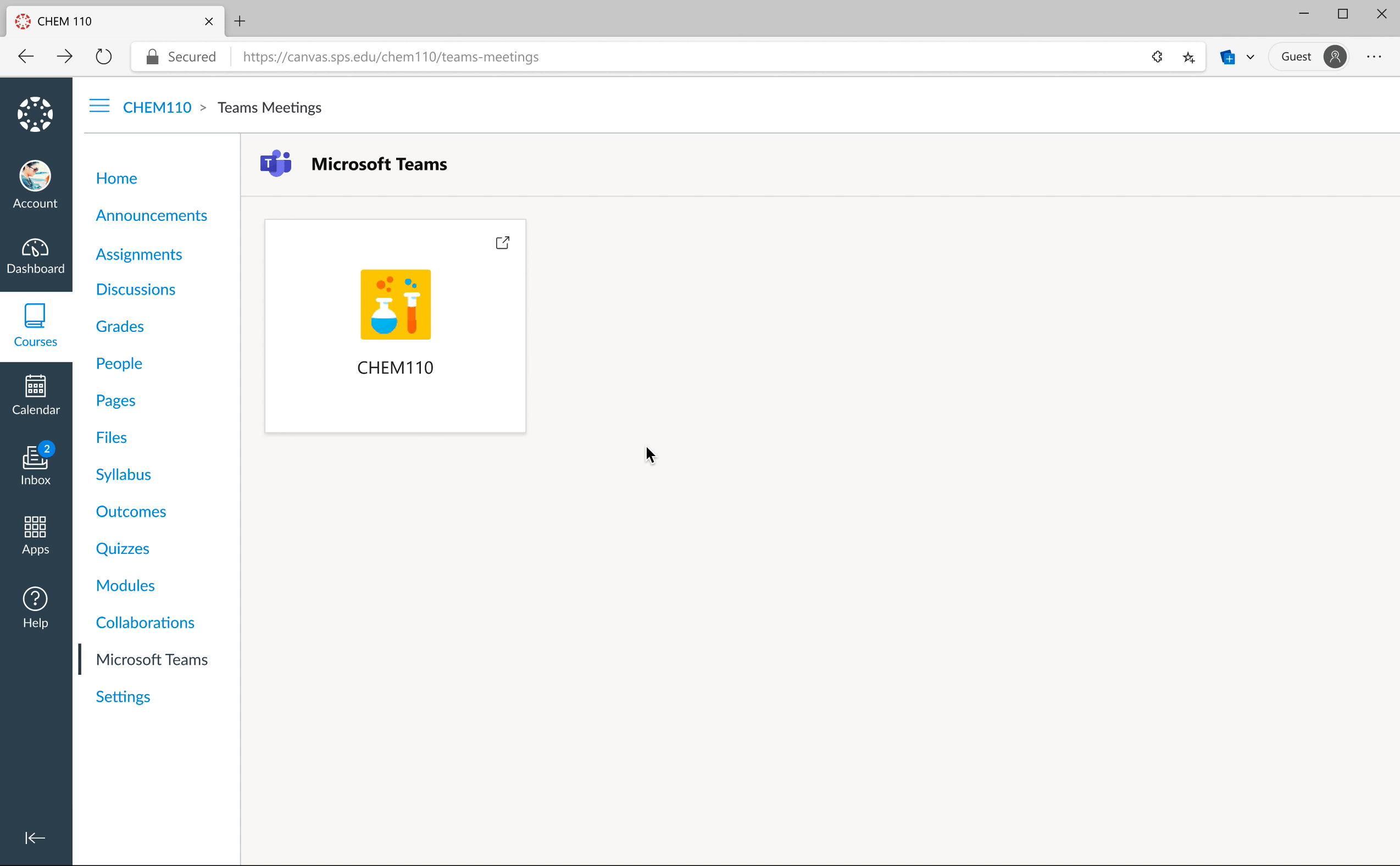Click the browser extensions puzzle icon

coord(1157,57)
